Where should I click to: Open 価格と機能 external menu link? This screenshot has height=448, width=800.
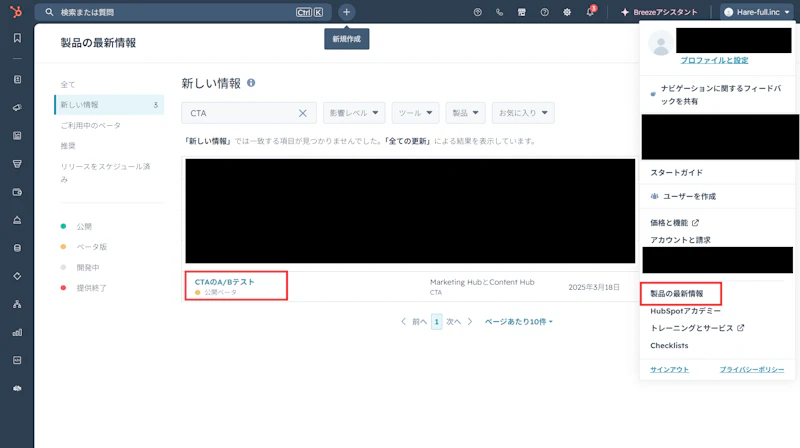(x=674, y=222)
